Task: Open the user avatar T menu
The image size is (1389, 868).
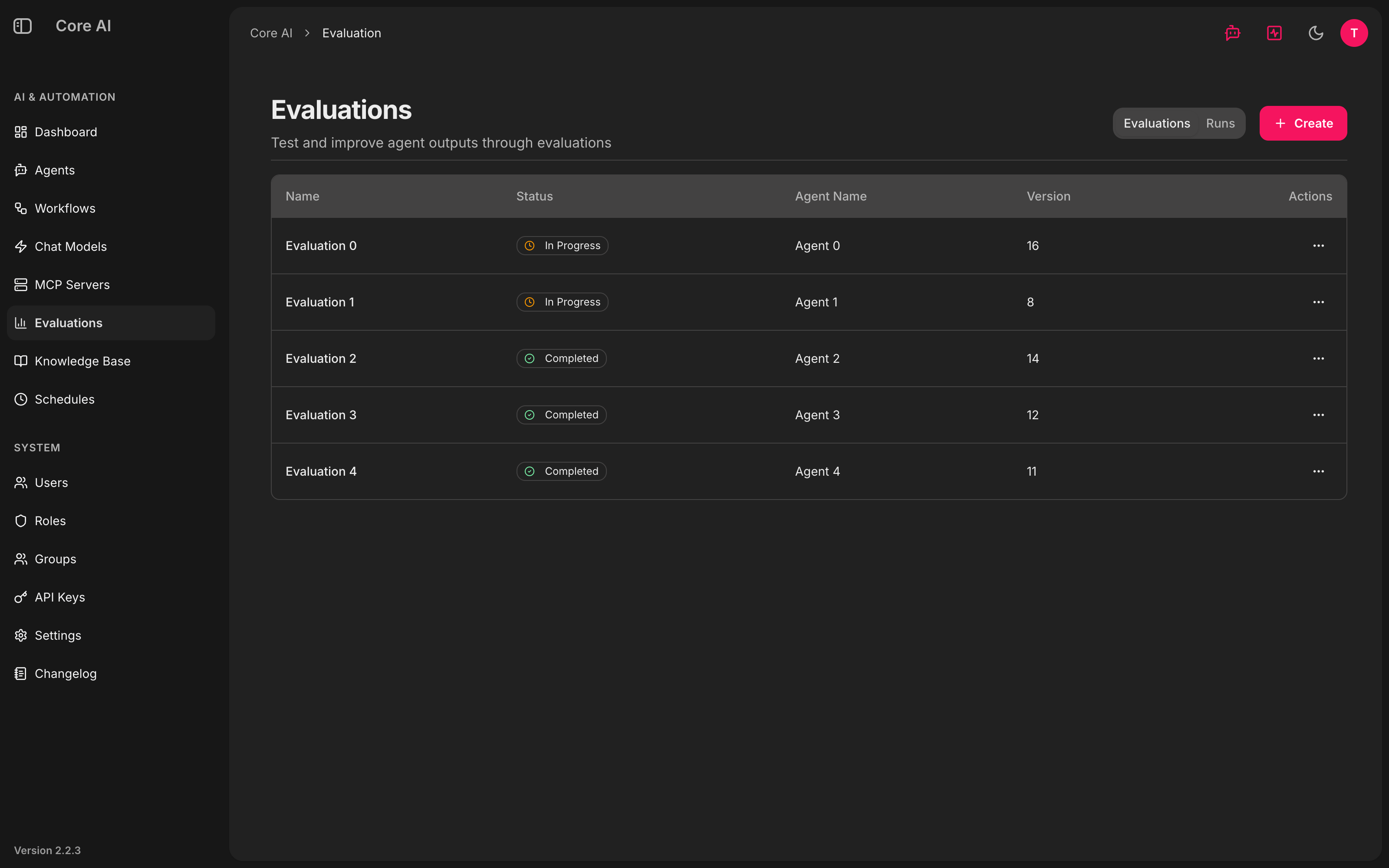Action: coord(1354,33)
